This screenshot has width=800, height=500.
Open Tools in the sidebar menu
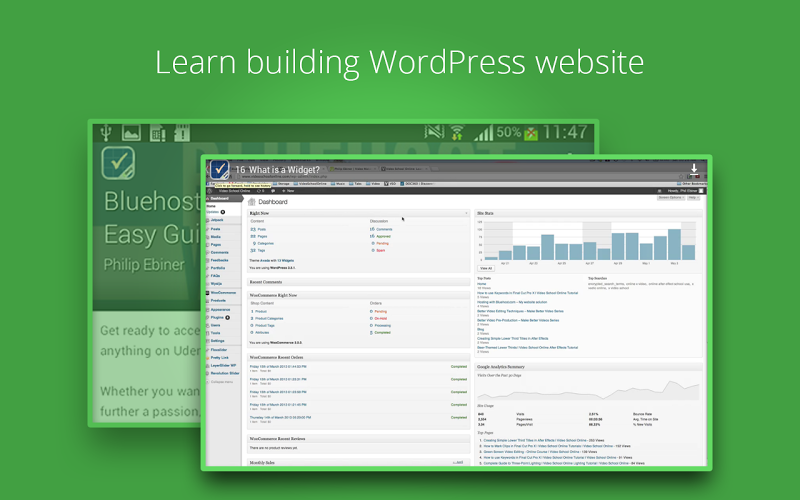215,333
